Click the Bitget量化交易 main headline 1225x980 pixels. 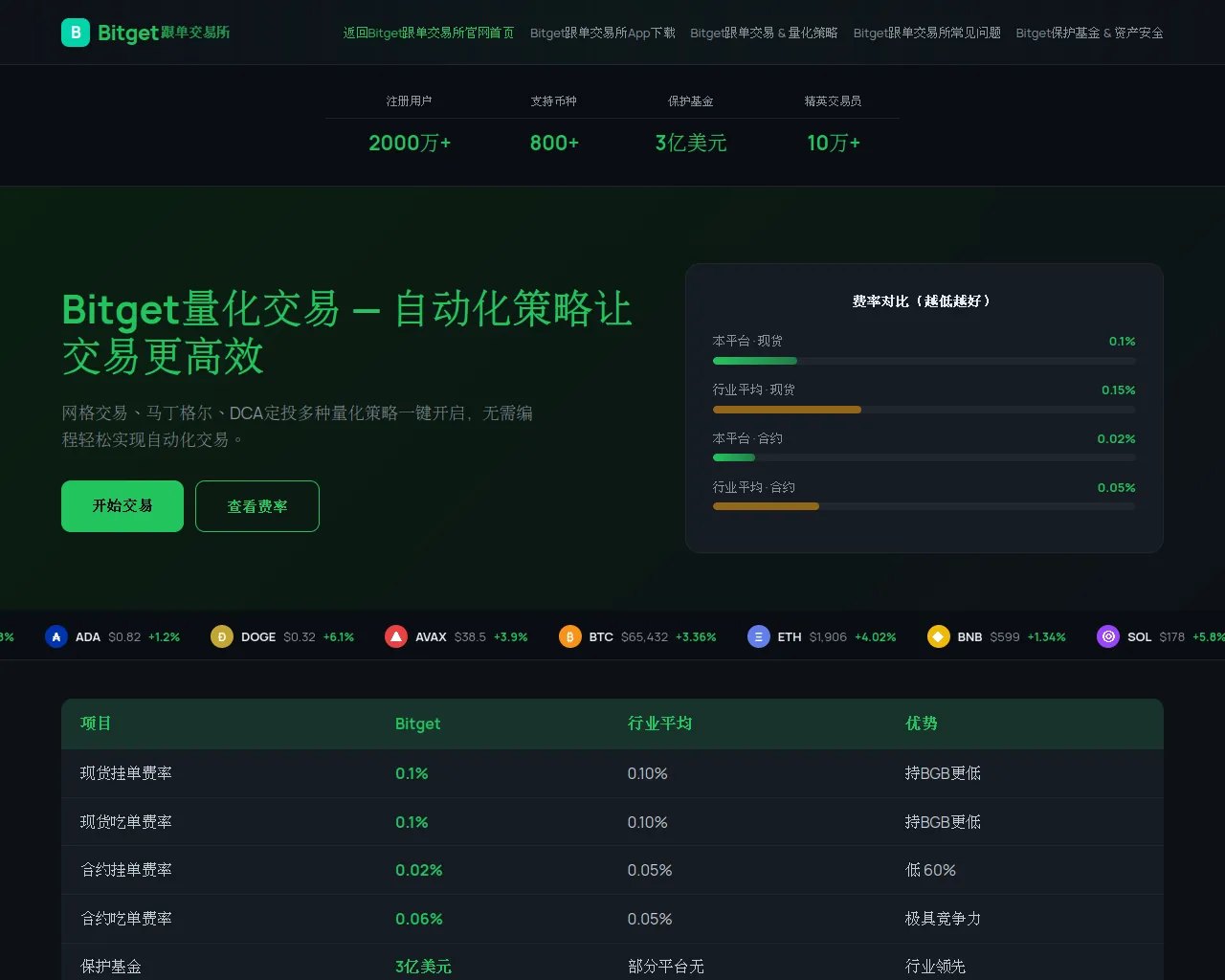[x=346, y=333]
